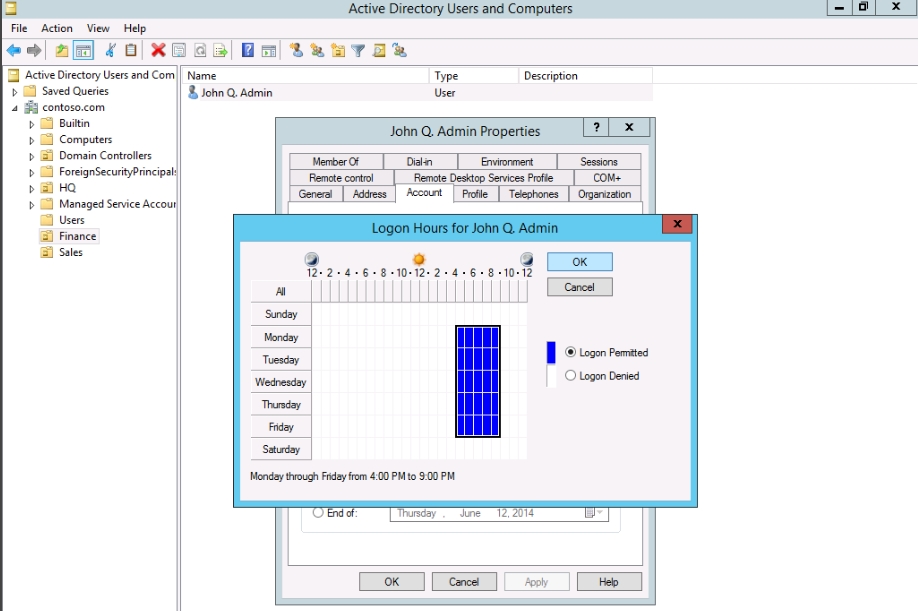918x611 pixels.
Task: Click the blue Help icon in toolbar
Action: click(x=248, y=50)
